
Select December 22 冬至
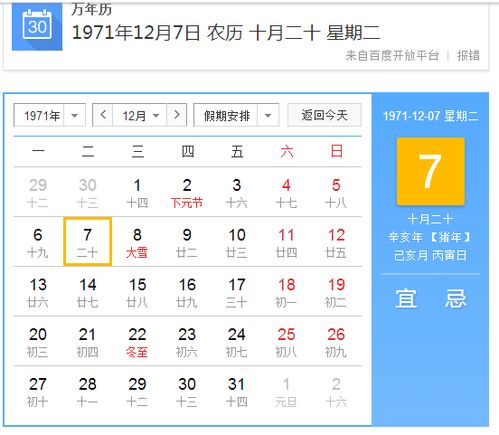pos(137,342)
